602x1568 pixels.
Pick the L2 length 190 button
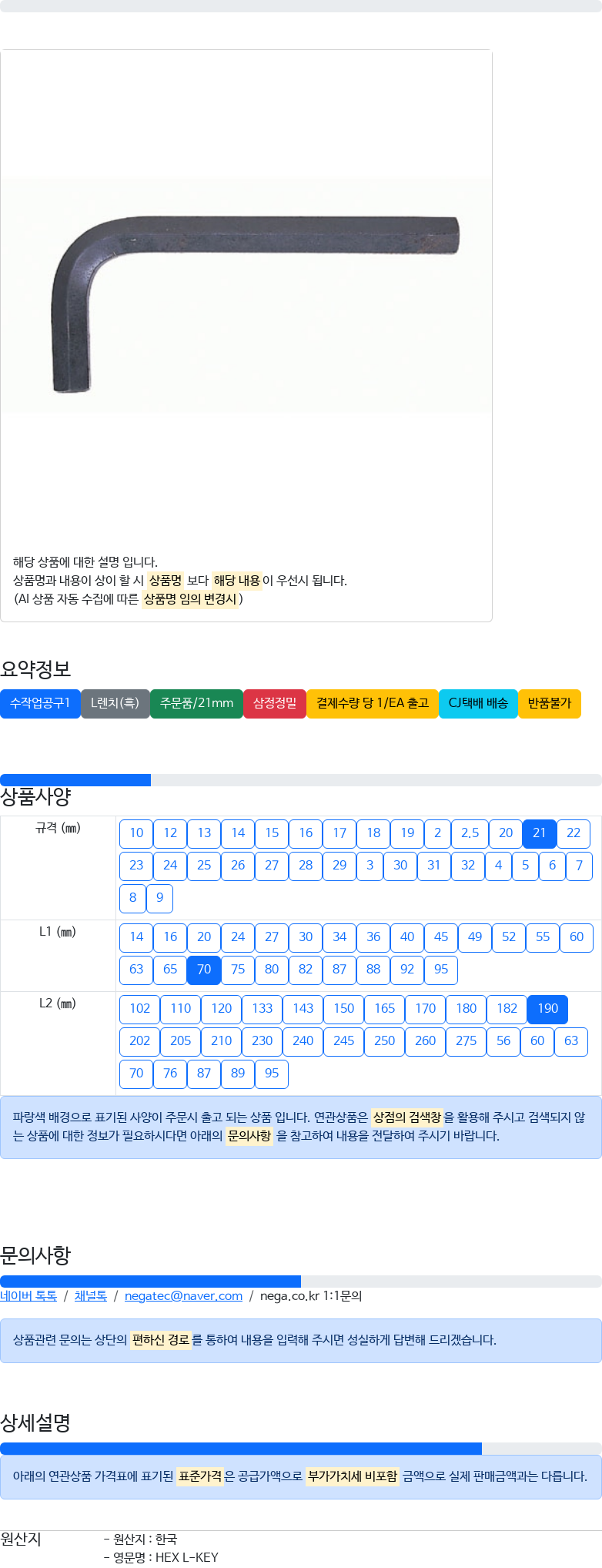[548, 1009]
